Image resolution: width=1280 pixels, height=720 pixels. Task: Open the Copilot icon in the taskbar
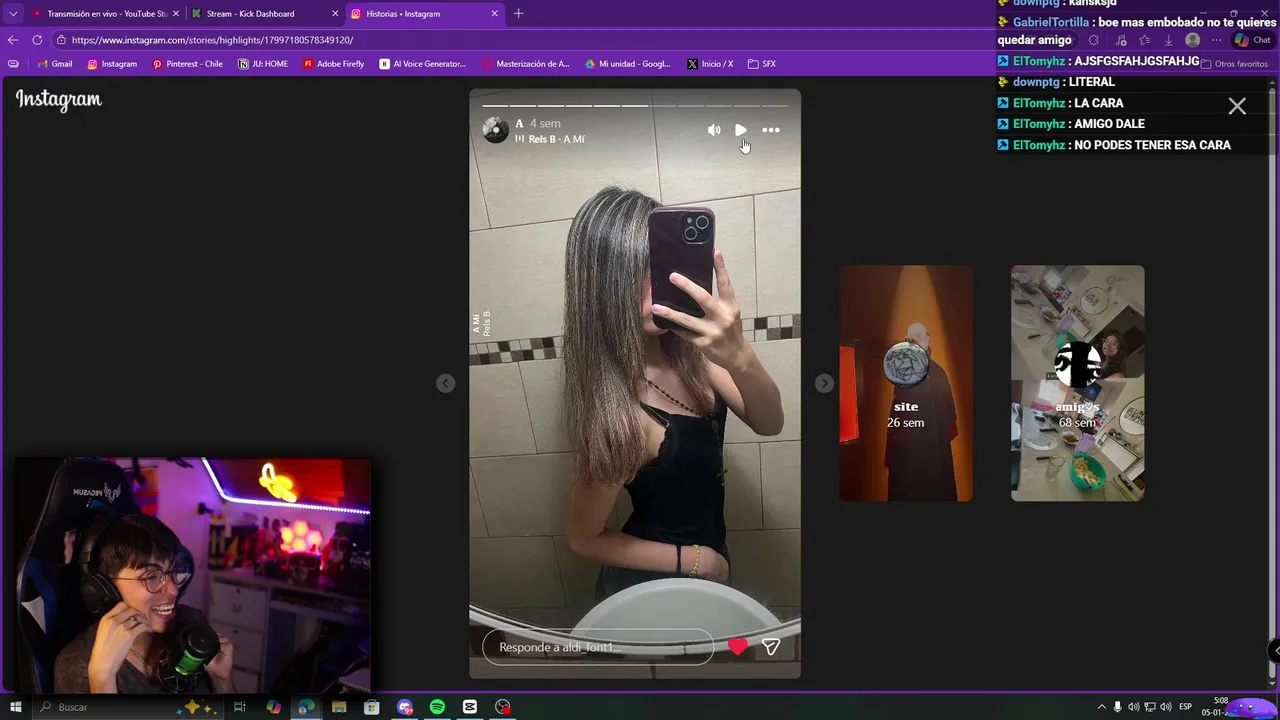[273, 707]
